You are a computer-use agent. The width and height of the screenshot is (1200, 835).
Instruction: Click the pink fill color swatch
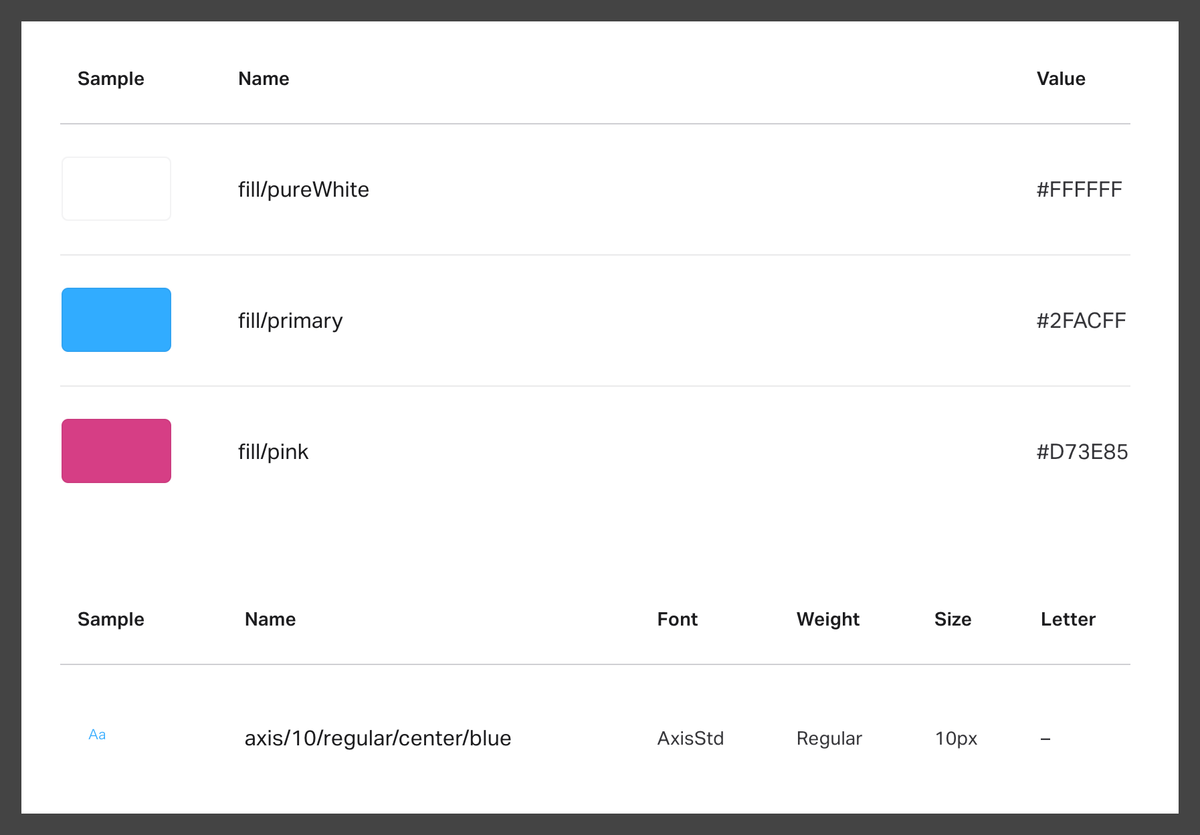click(x=116, y=451)
